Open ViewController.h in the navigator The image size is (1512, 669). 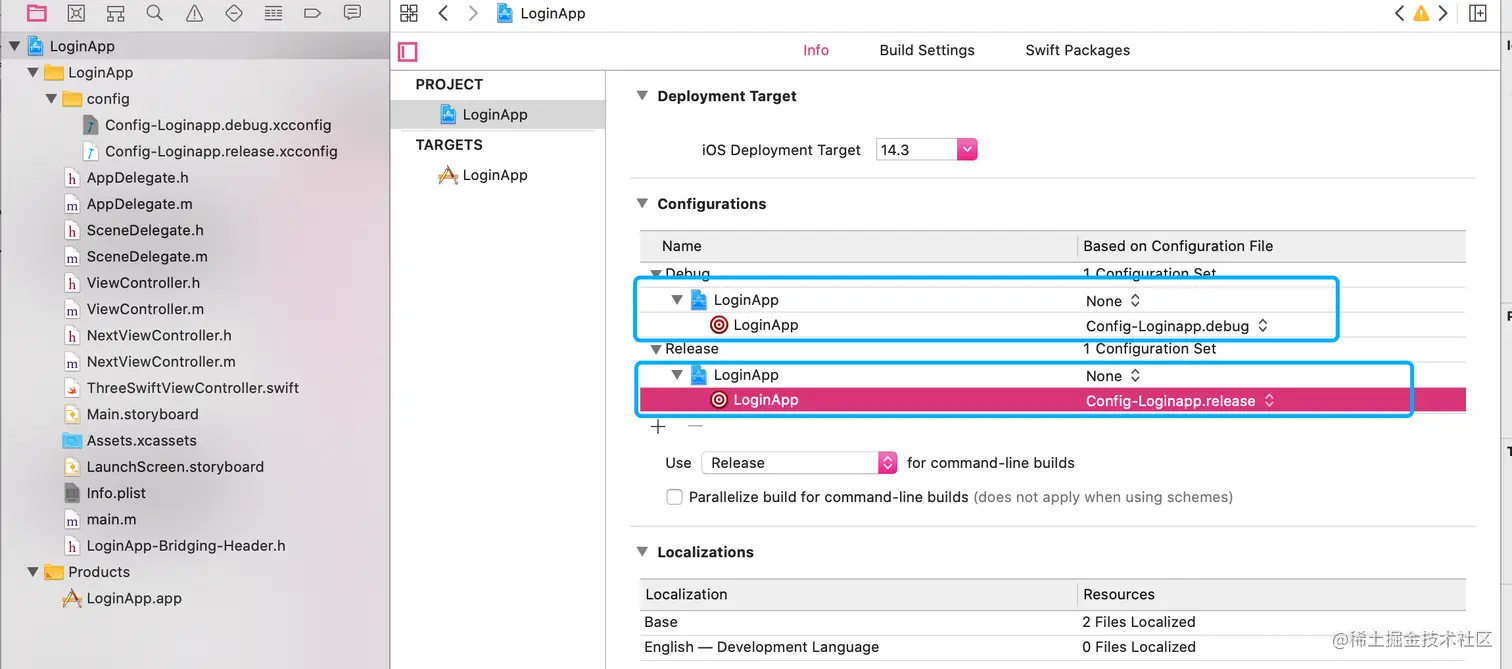[x=143, y=283]
